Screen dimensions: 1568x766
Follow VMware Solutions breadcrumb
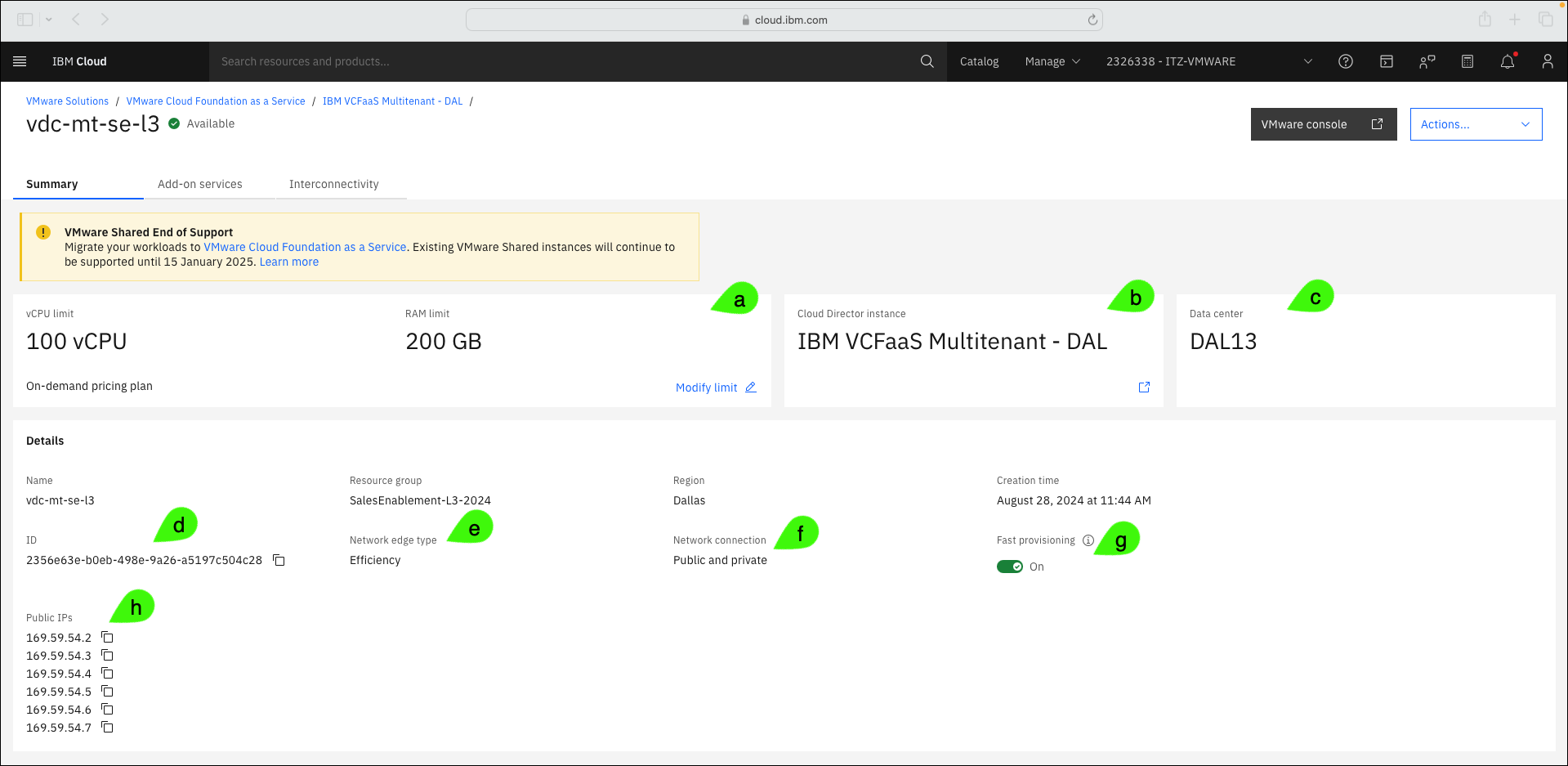[x=67, y=101]
